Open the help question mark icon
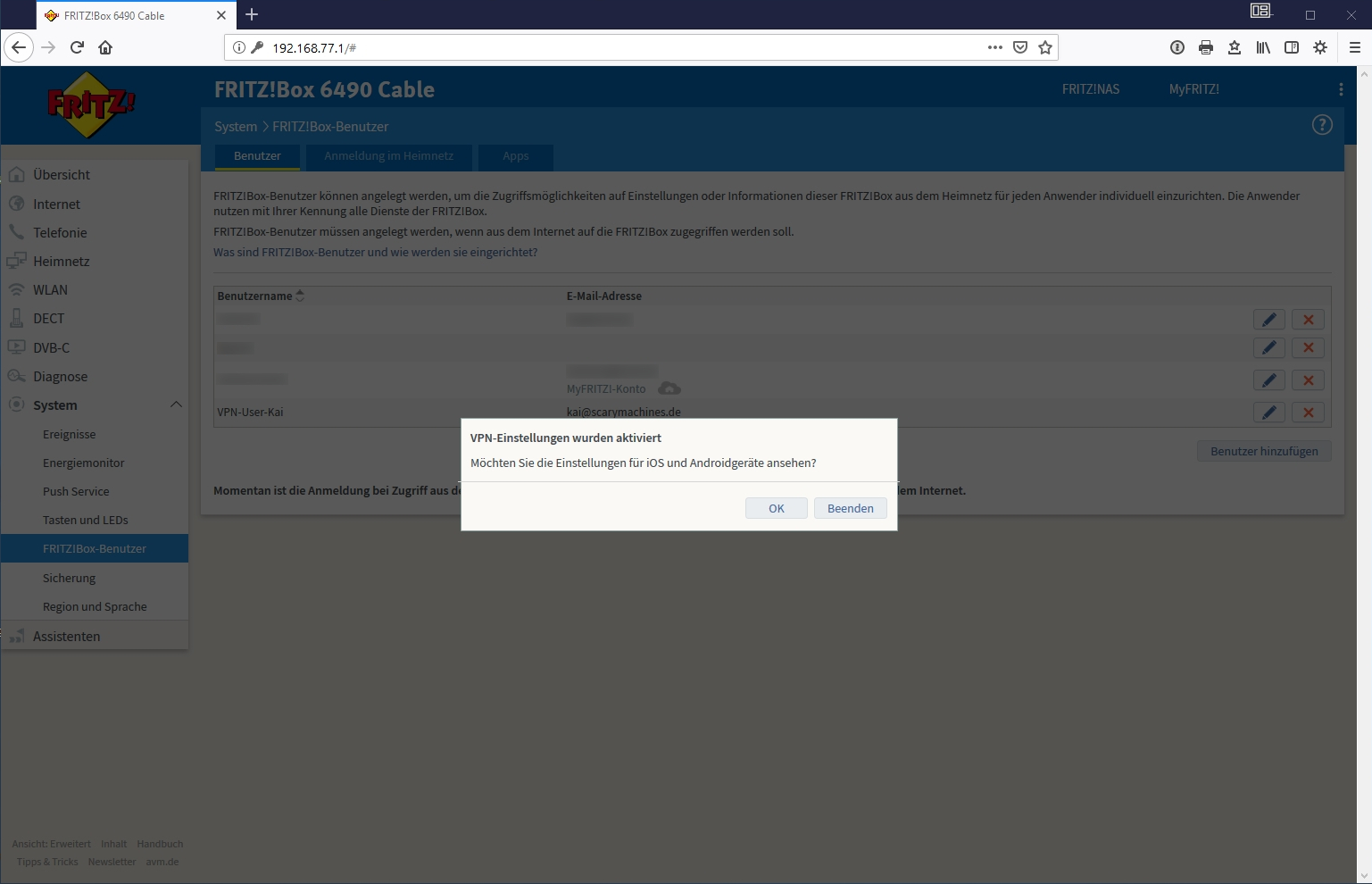The width and height of the screenshot is (1372, 884). click(x=1322, y=125)
